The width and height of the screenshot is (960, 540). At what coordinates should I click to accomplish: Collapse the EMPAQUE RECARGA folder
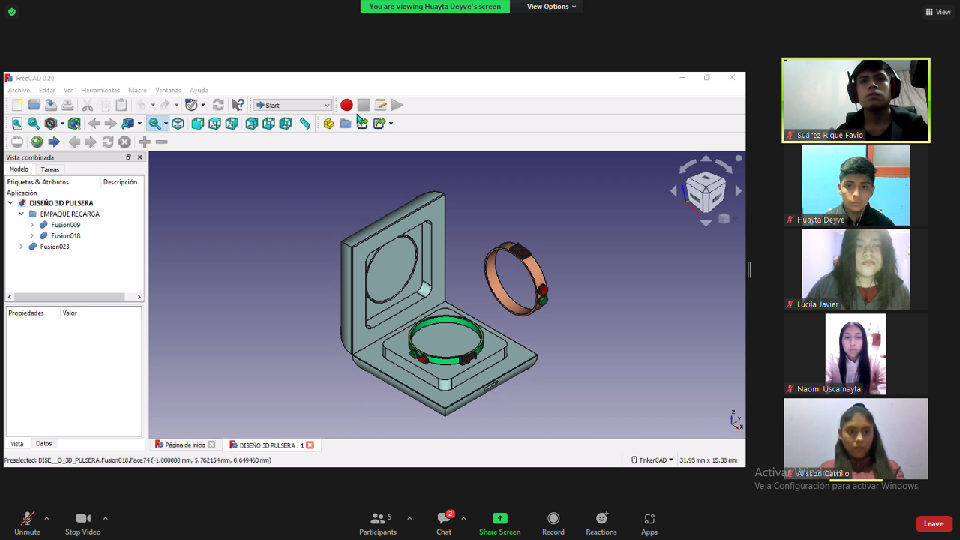[21, 214]
